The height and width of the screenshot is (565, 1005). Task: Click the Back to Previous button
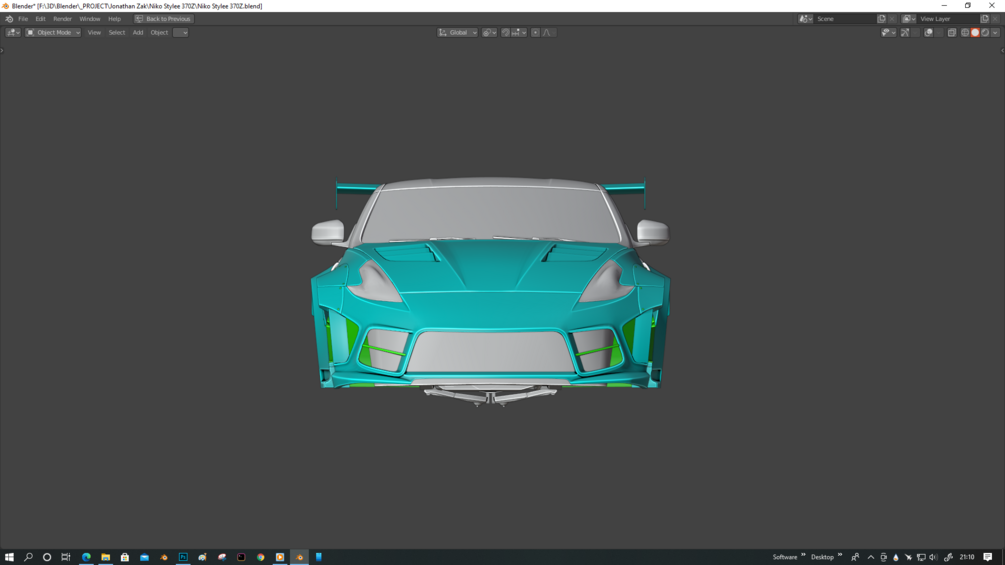coord(163,19)
